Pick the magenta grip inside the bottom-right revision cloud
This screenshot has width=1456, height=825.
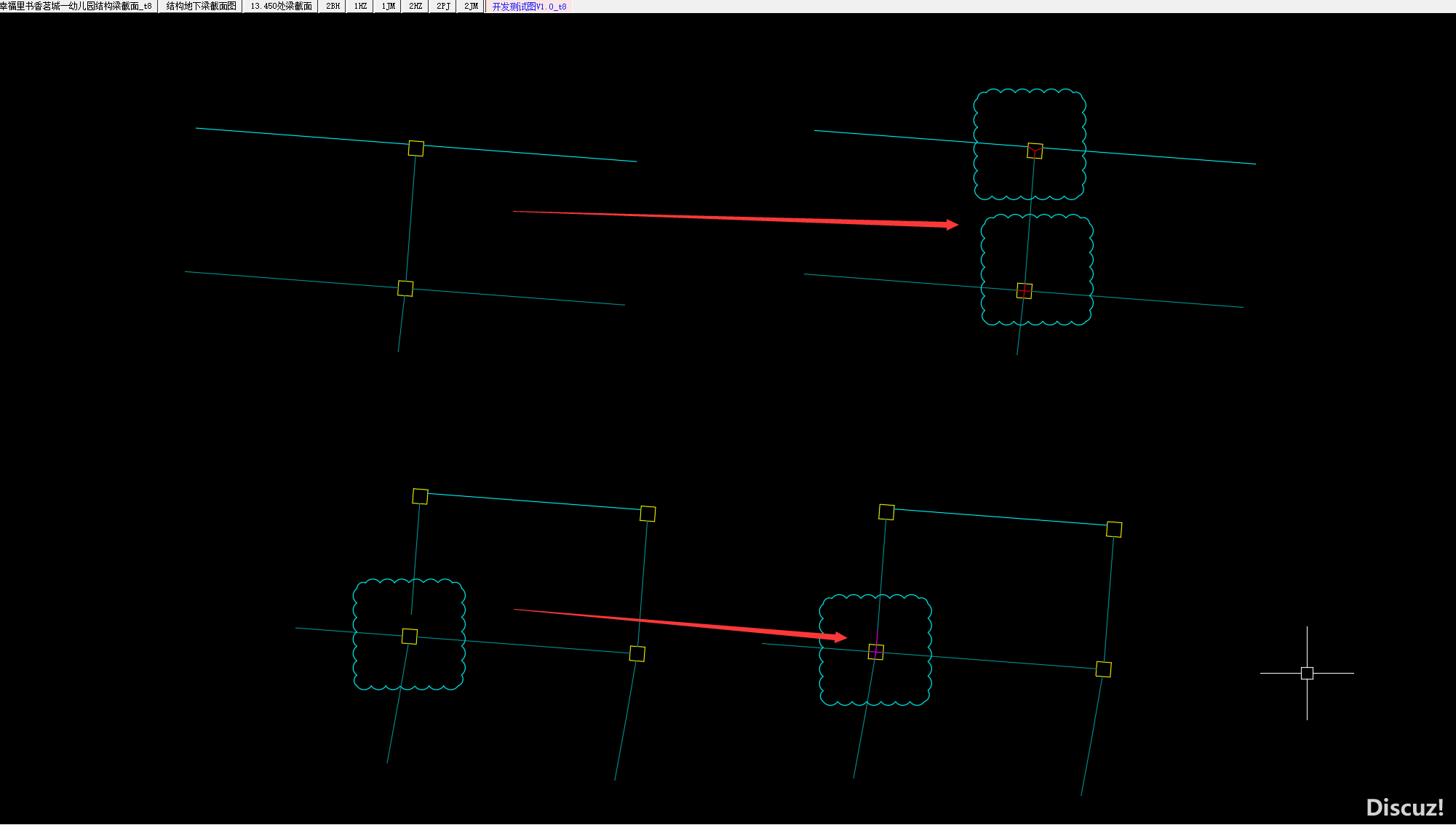(x=876, y=652)
